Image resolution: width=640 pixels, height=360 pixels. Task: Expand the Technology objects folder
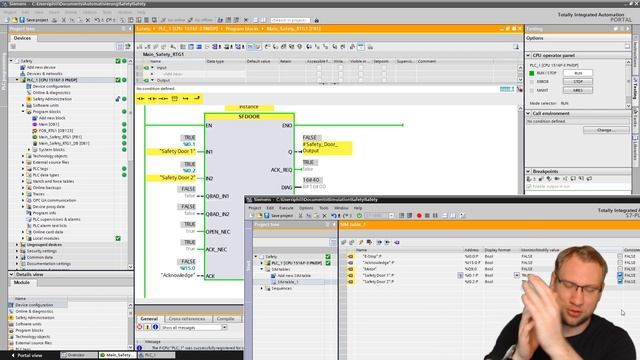pos(23,156)
